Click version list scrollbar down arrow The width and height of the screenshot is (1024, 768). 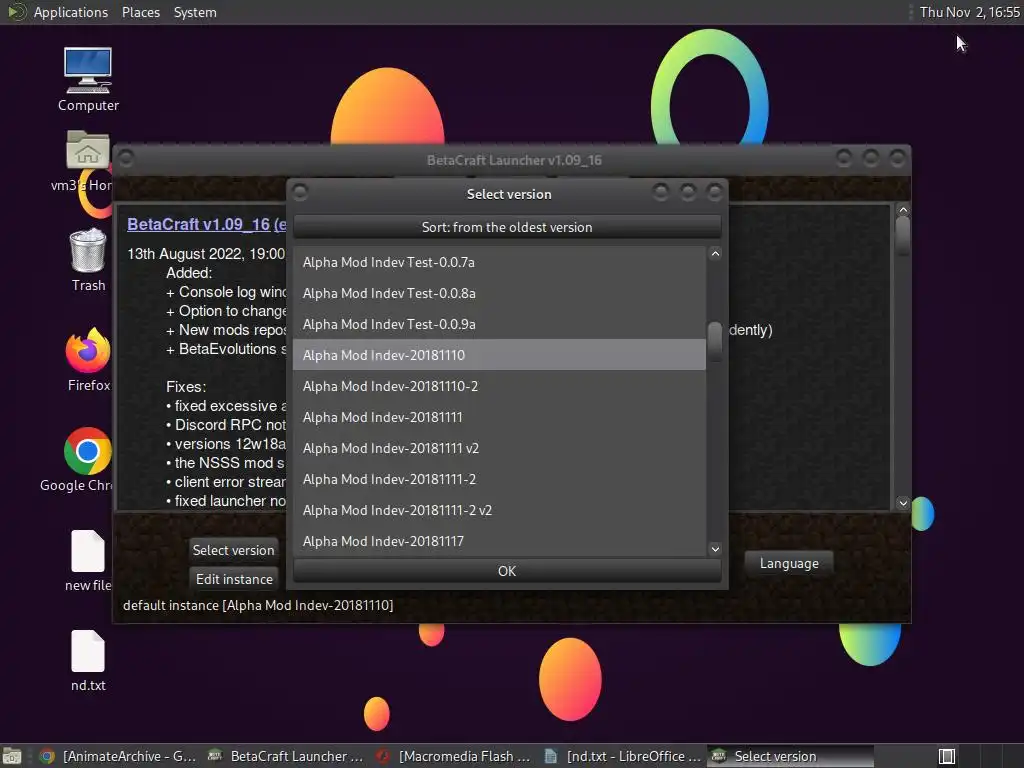(715, 549)
